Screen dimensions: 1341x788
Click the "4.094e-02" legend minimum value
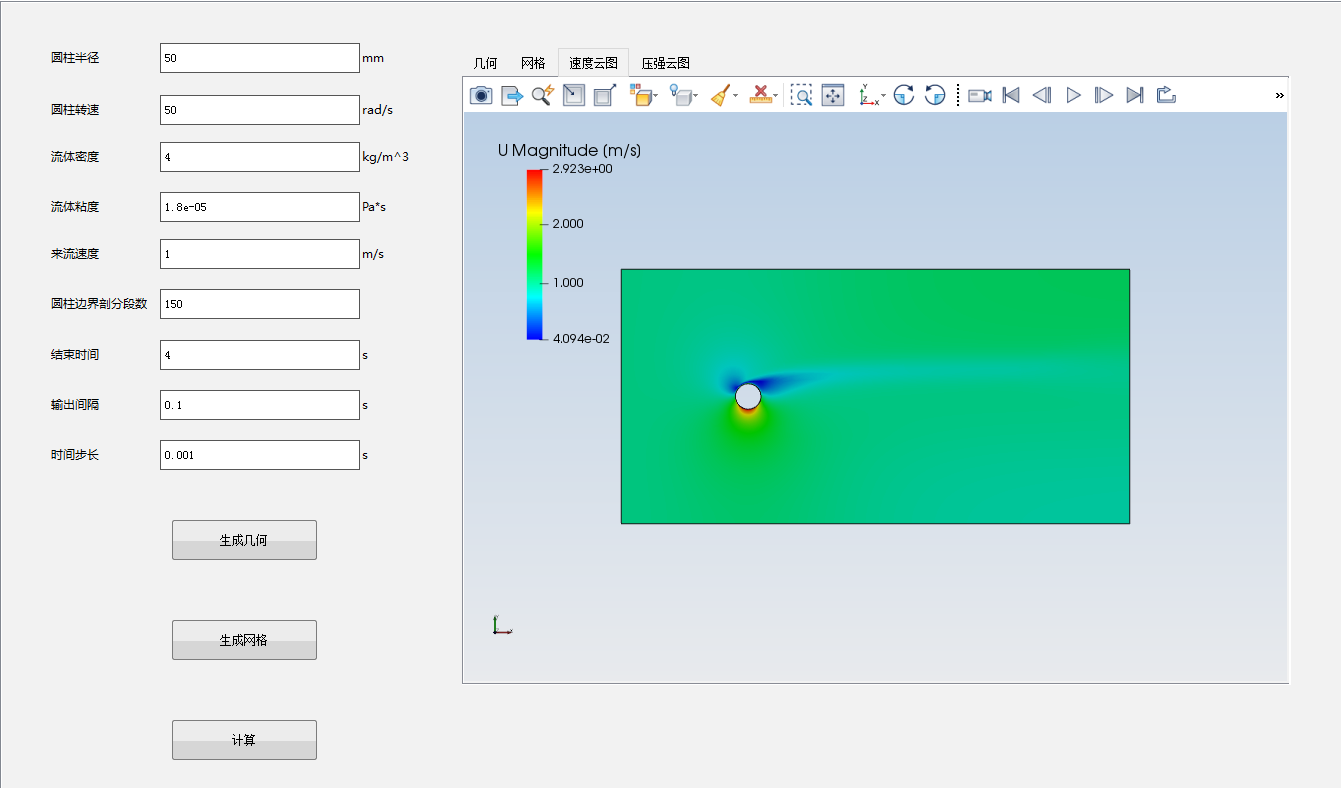pos(581,339)
